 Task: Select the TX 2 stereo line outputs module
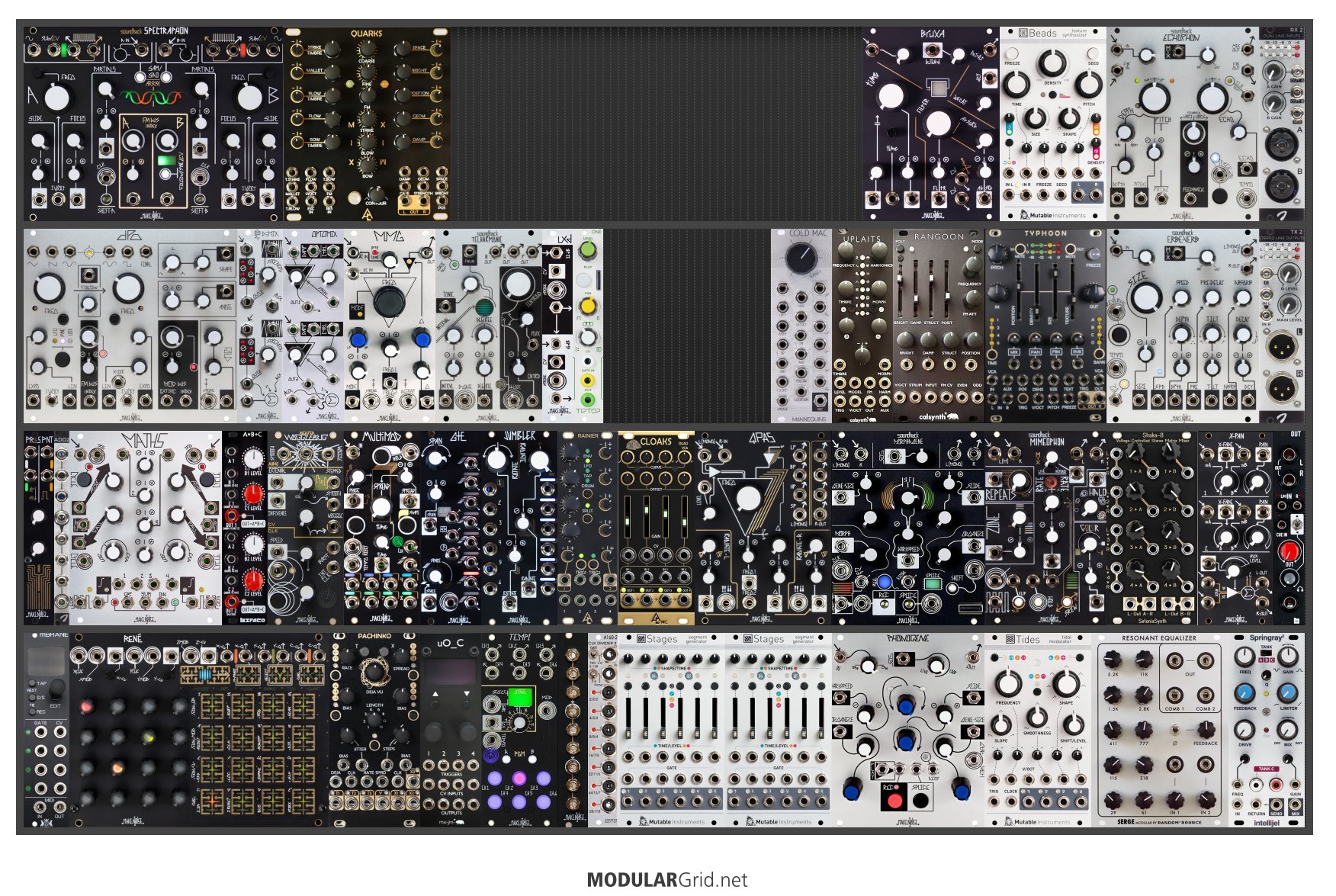pos(1282,326)
